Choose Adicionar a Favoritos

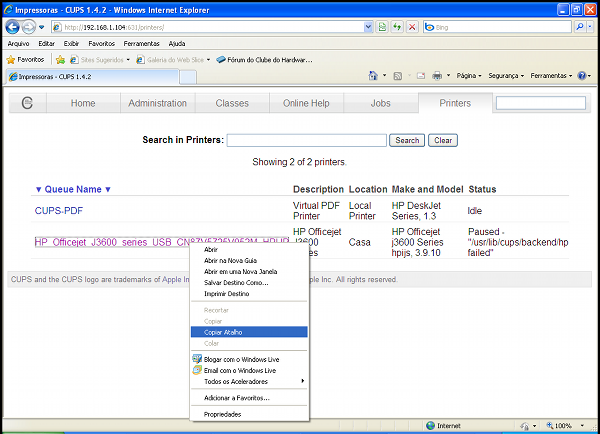click(x=249, y=398)
